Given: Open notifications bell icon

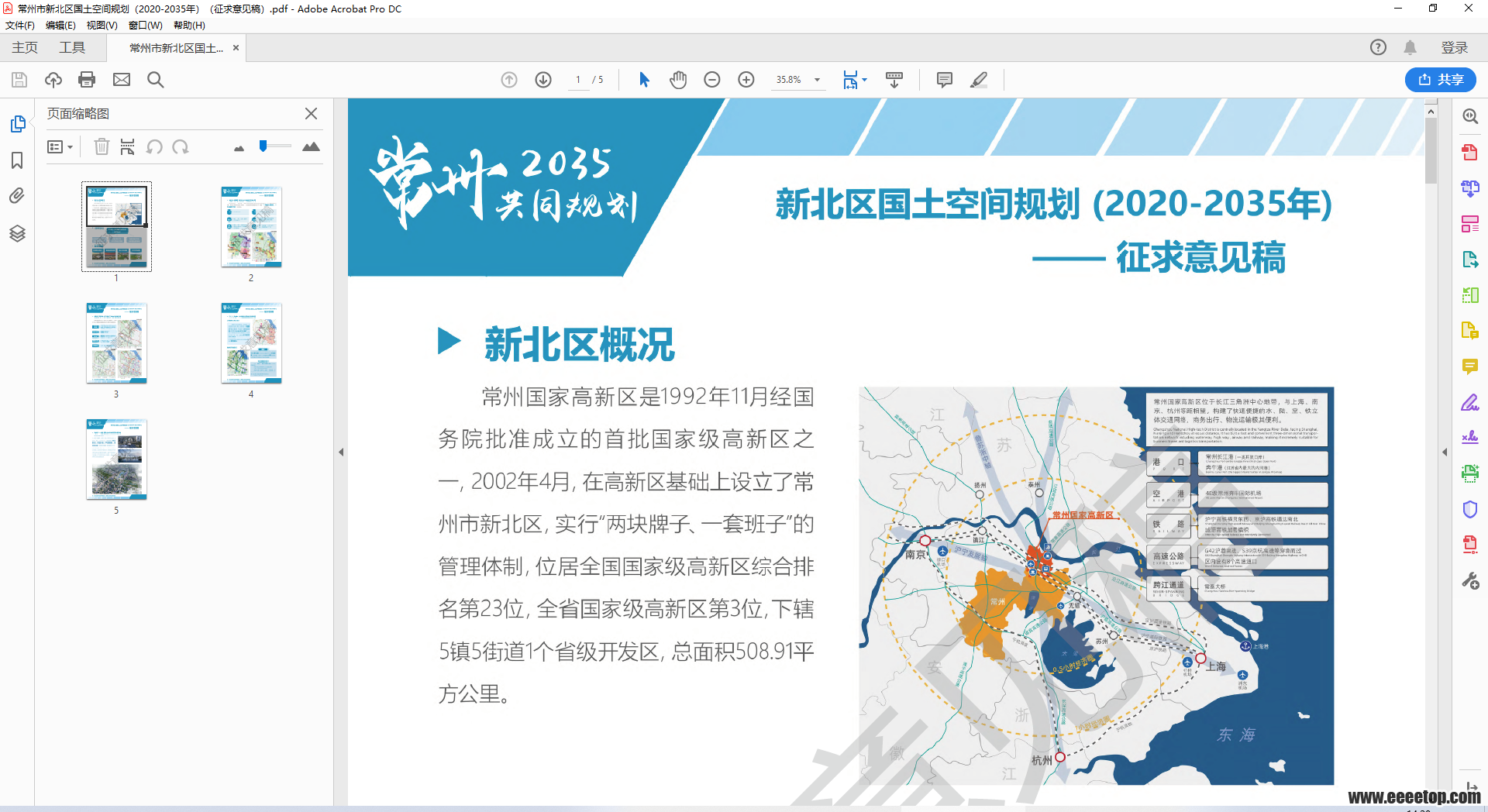Looking at the screenshot, I should click(x=1410, y=48).
